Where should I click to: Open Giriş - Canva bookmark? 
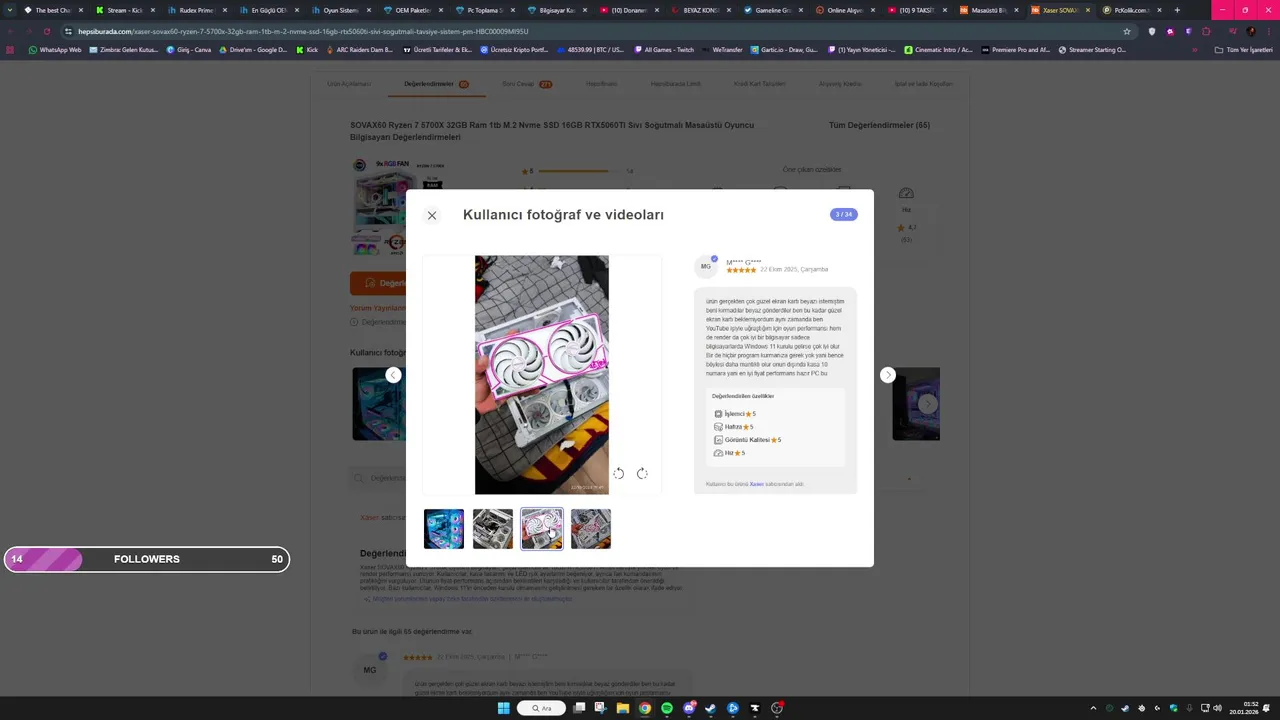[191, 49]
